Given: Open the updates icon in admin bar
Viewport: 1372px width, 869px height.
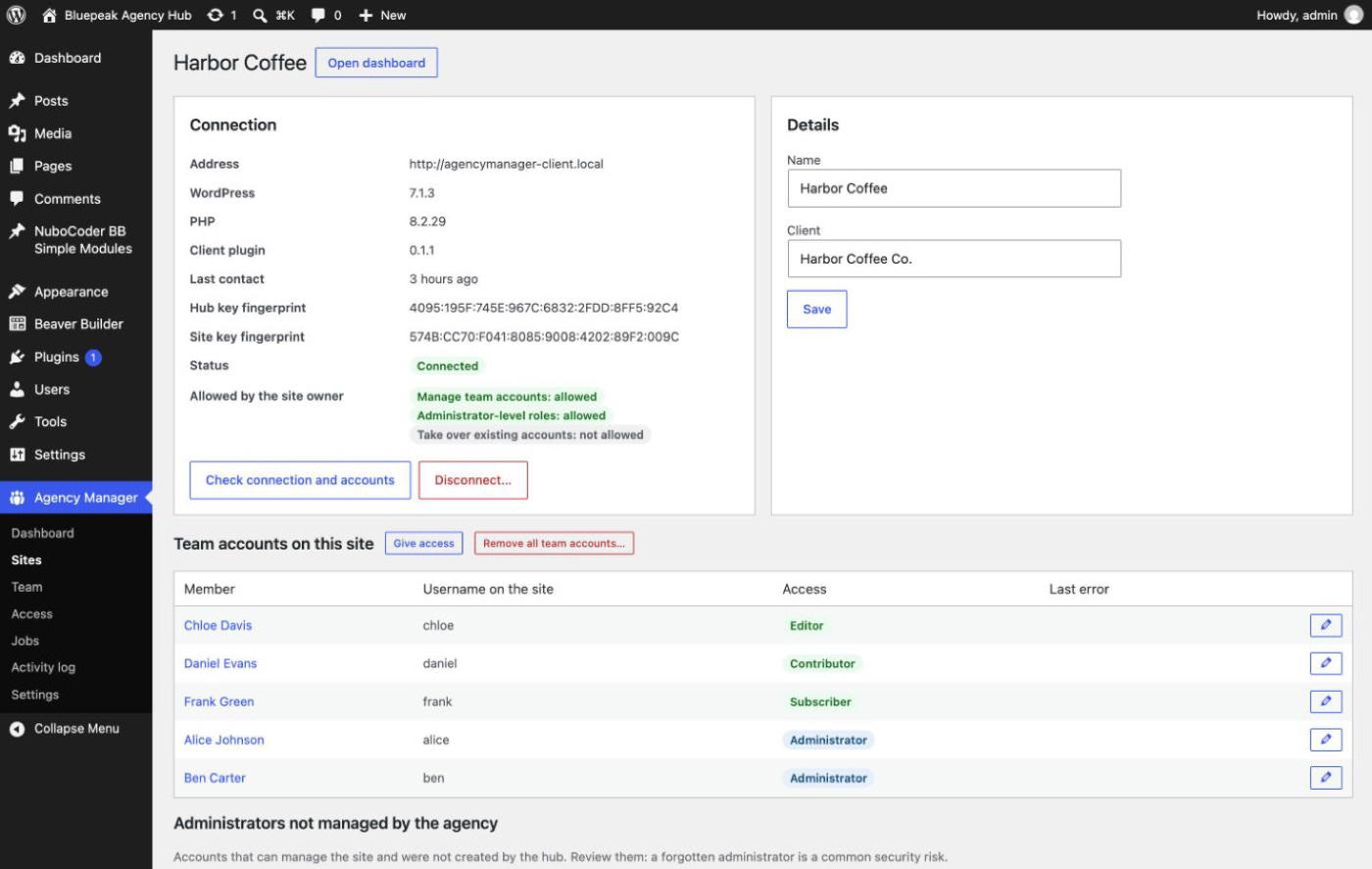Looking at the screenshot, I should click(x=216, y=15).
